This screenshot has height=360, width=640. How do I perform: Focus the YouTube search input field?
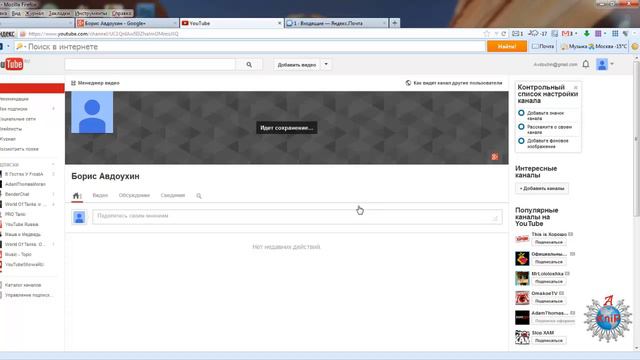click(x=150, y=64)
